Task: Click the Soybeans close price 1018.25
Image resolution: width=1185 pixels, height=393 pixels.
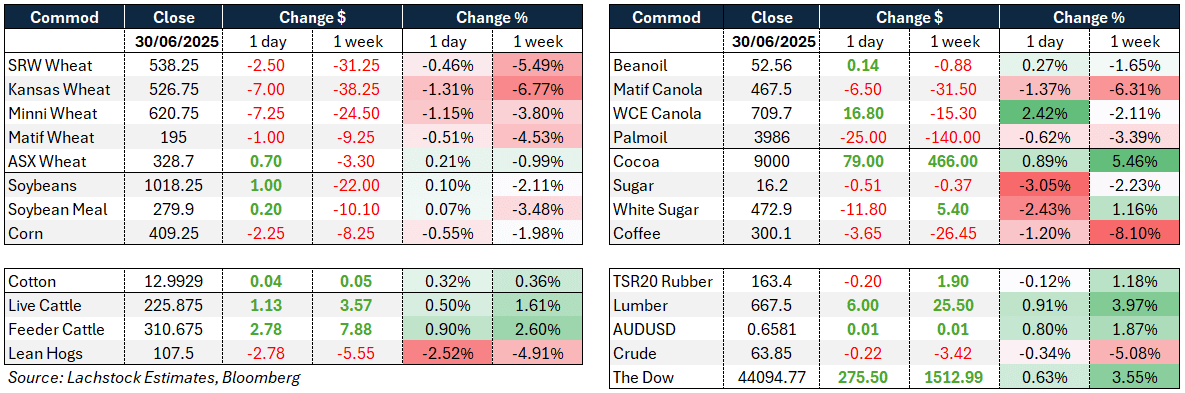Action: pos(174,185)
